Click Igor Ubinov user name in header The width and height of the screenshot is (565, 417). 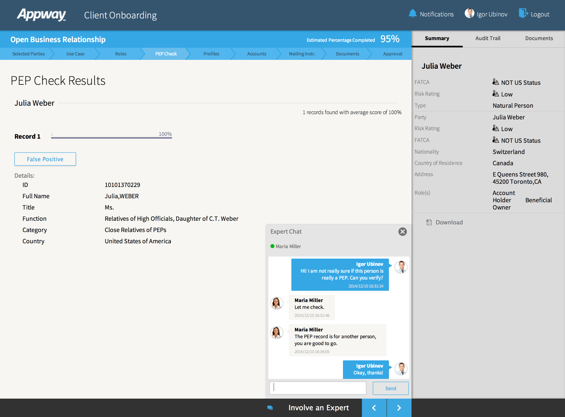click(492, 14)
